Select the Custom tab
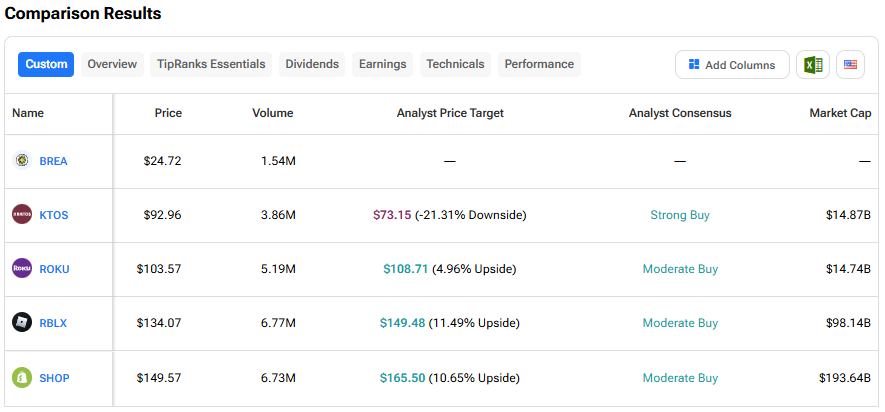The image size is (885, 412). pyautogui.click(x=46, y=64)
